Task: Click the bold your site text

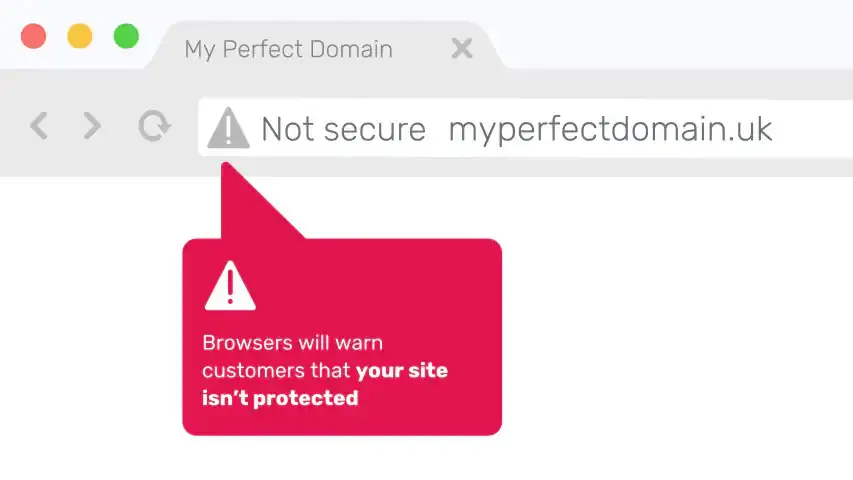Action: 401,371
